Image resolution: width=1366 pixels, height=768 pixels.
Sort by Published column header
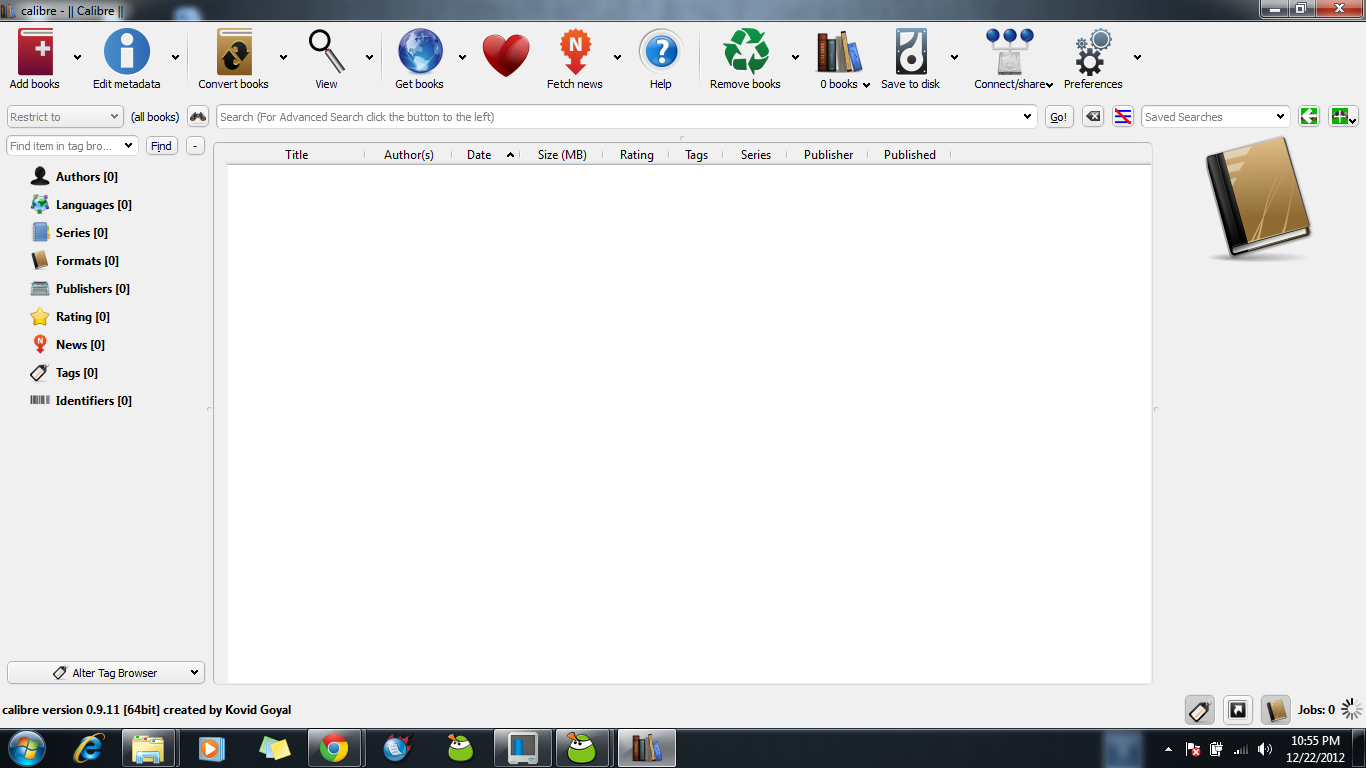click(910, 155)
